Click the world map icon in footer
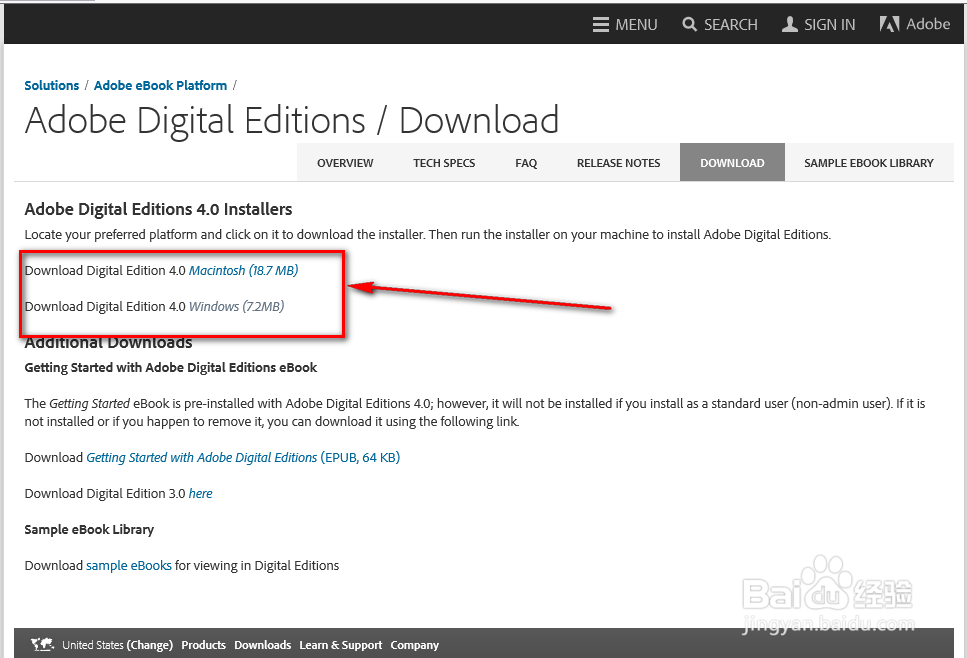 pos(43,644)
